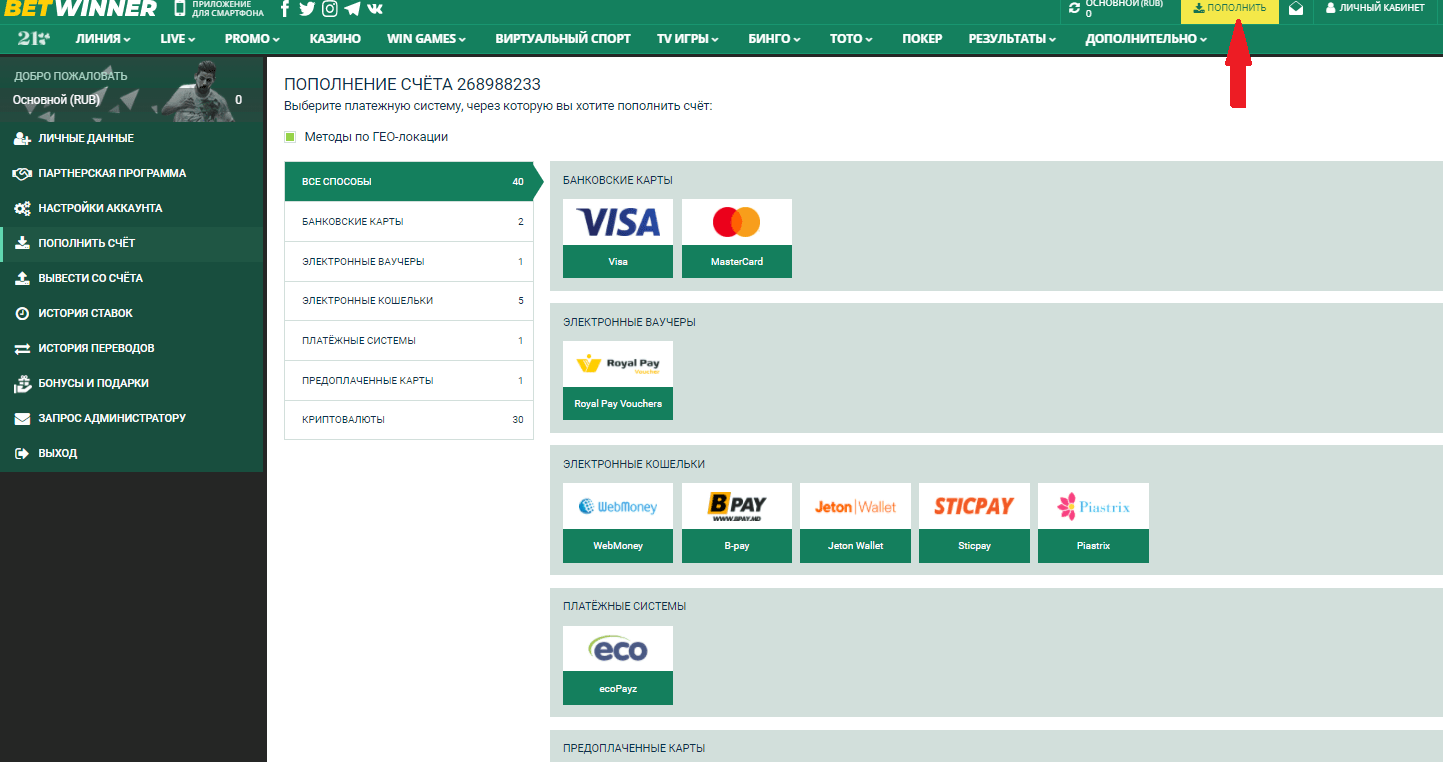Select the Visa payment logo
The width and height of the screenshot is (1443, 762).
(x=618, y=222)
